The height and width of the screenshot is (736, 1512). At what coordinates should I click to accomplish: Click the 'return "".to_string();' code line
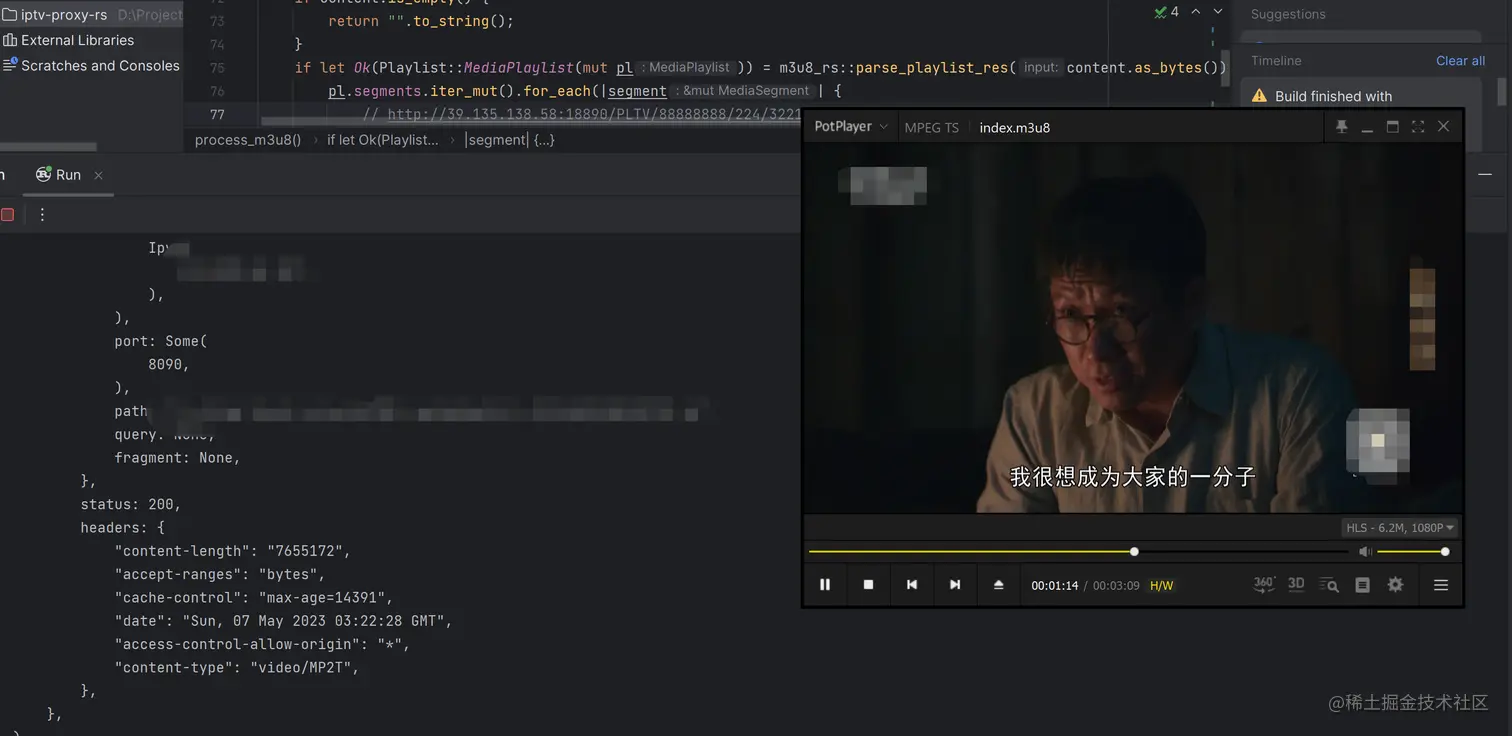421,21
